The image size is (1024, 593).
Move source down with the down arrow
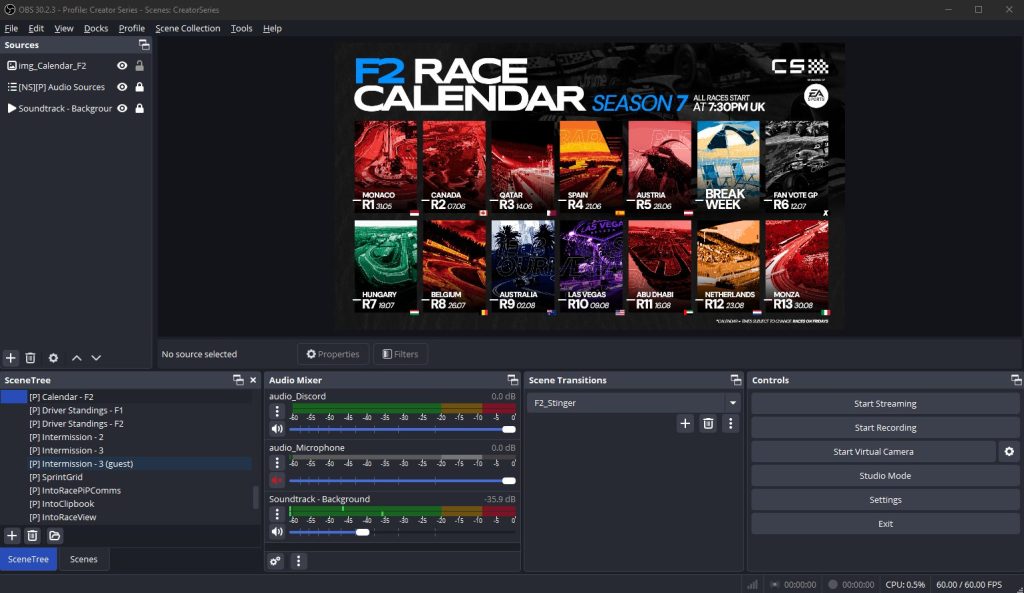(96, 358)
